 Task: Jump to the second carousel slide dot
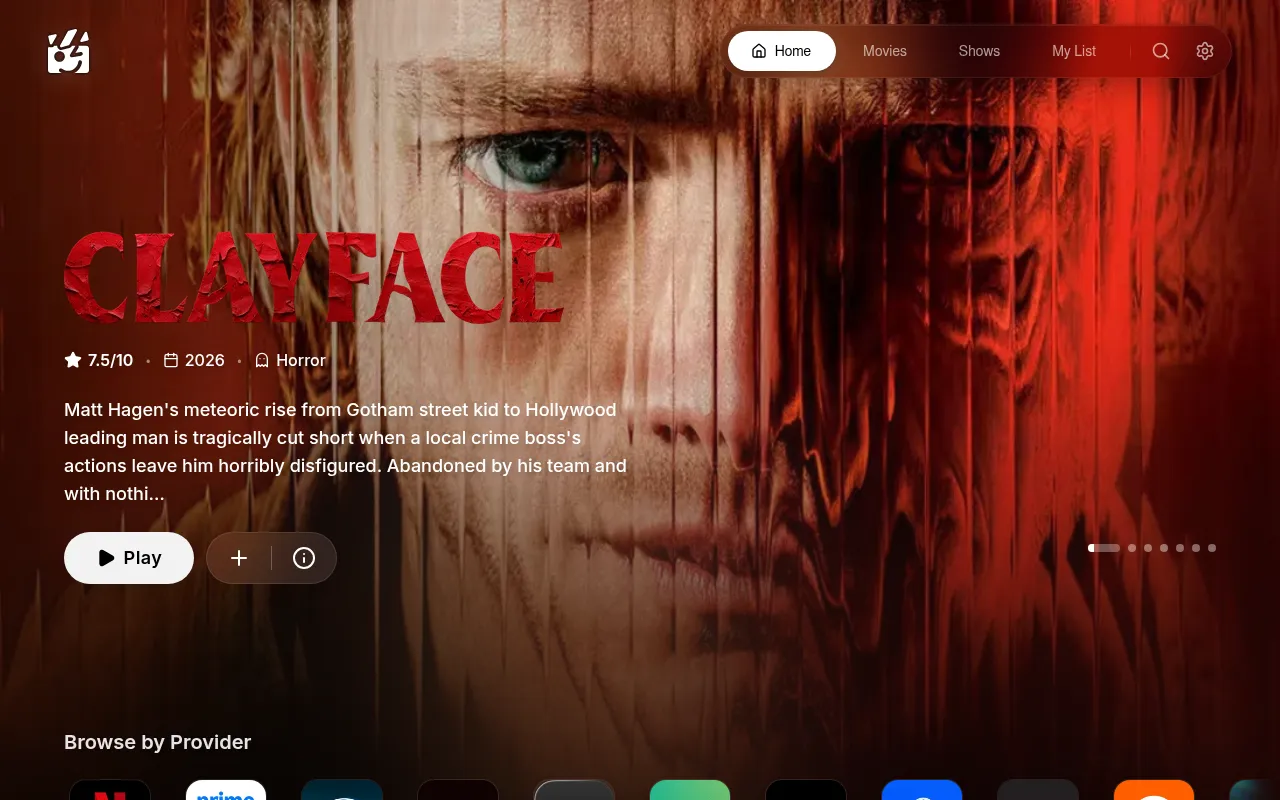coord(1132,548)
